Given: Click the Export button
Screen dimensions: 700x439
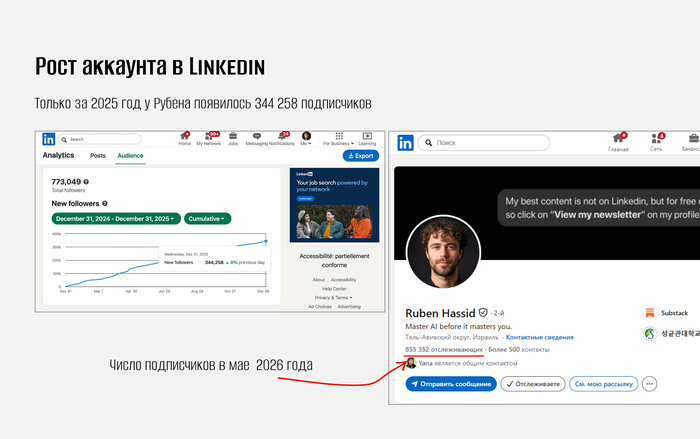Looking at the screenshot, I should 361,156.
